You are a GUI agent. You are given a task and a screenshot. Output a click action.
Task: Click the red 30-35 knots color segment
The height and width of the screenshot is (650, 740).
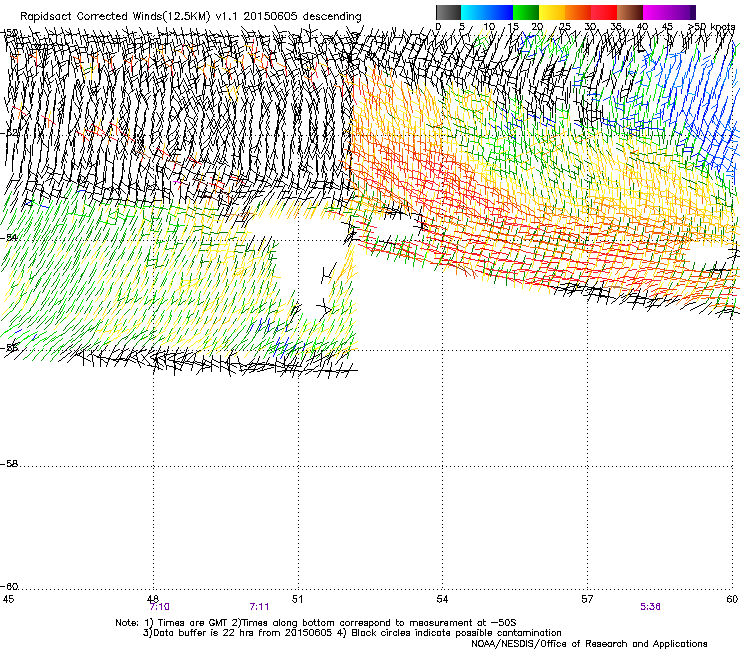pos(604,12)
